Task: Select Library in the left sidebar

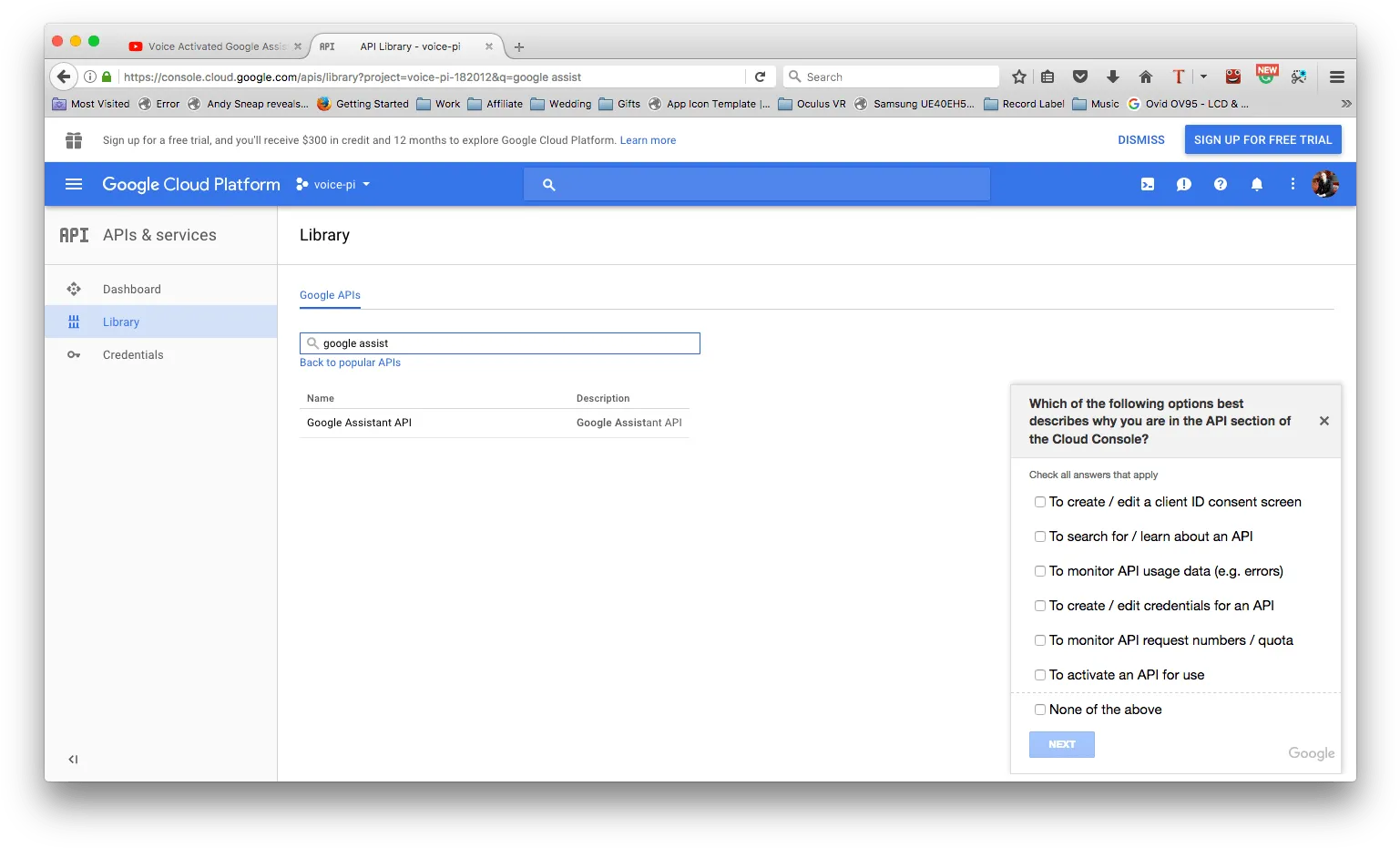Action: [160, 322]
